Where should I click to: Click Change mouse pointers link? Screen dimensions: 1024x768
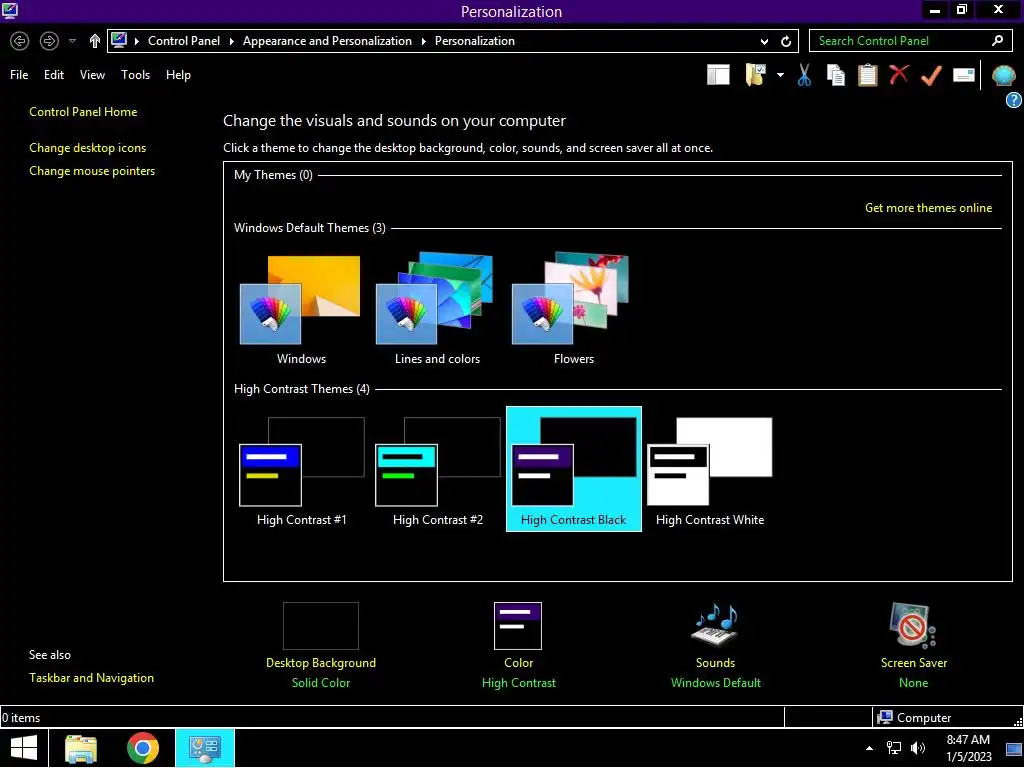point(92,170)
